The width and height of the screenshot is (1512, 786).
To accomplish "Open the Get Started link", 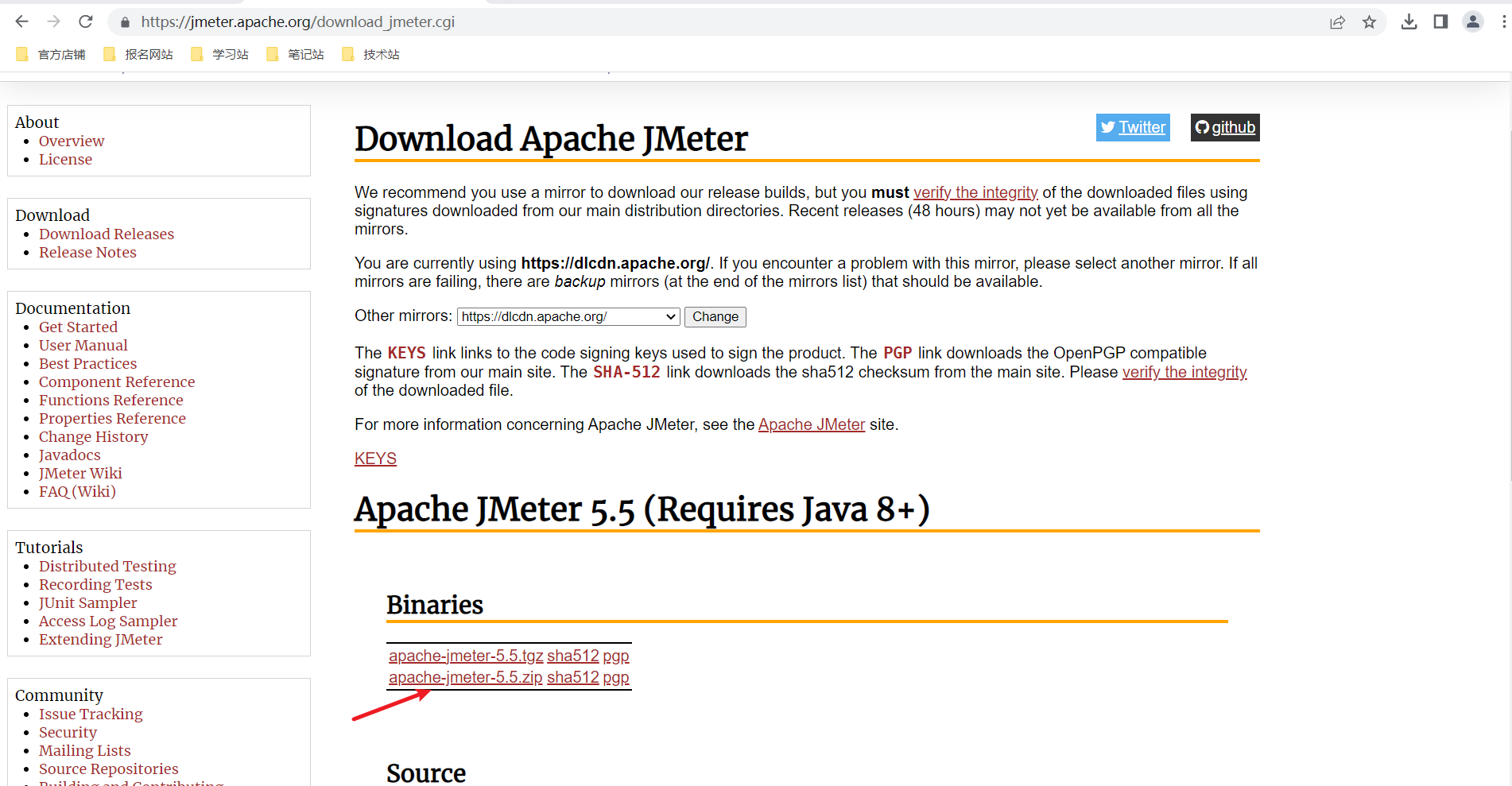I will pyautogui.click(x=78, y=327).
